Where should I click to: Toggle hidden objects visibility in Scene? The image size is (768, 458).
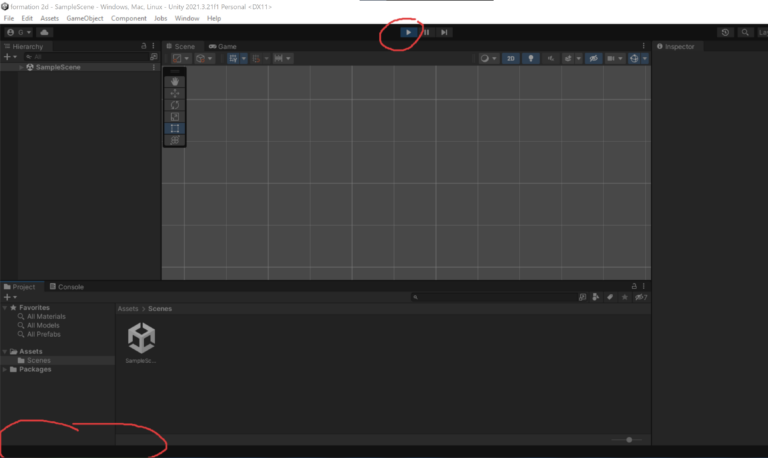594,58
